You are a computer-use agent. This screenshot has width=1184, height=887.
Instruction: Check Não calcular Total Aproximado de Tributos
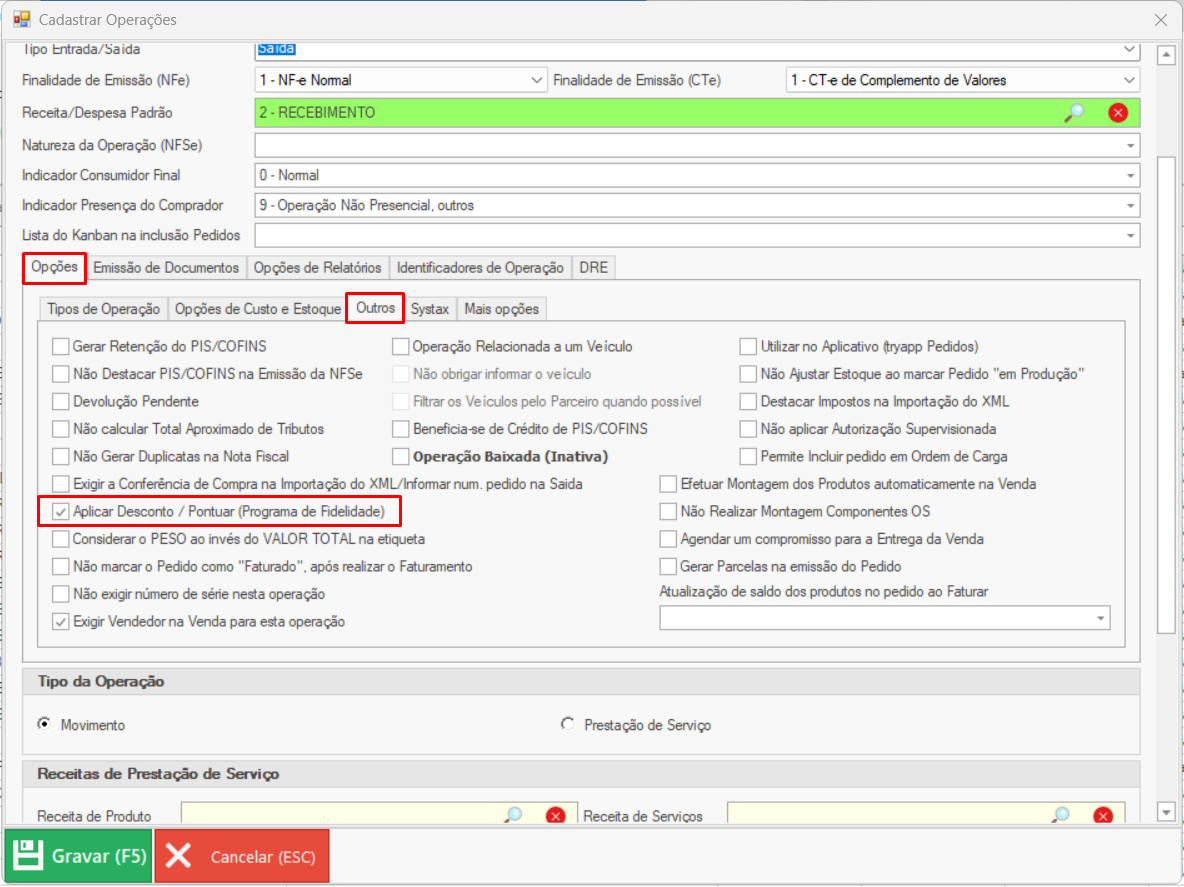tap(60, 429)
